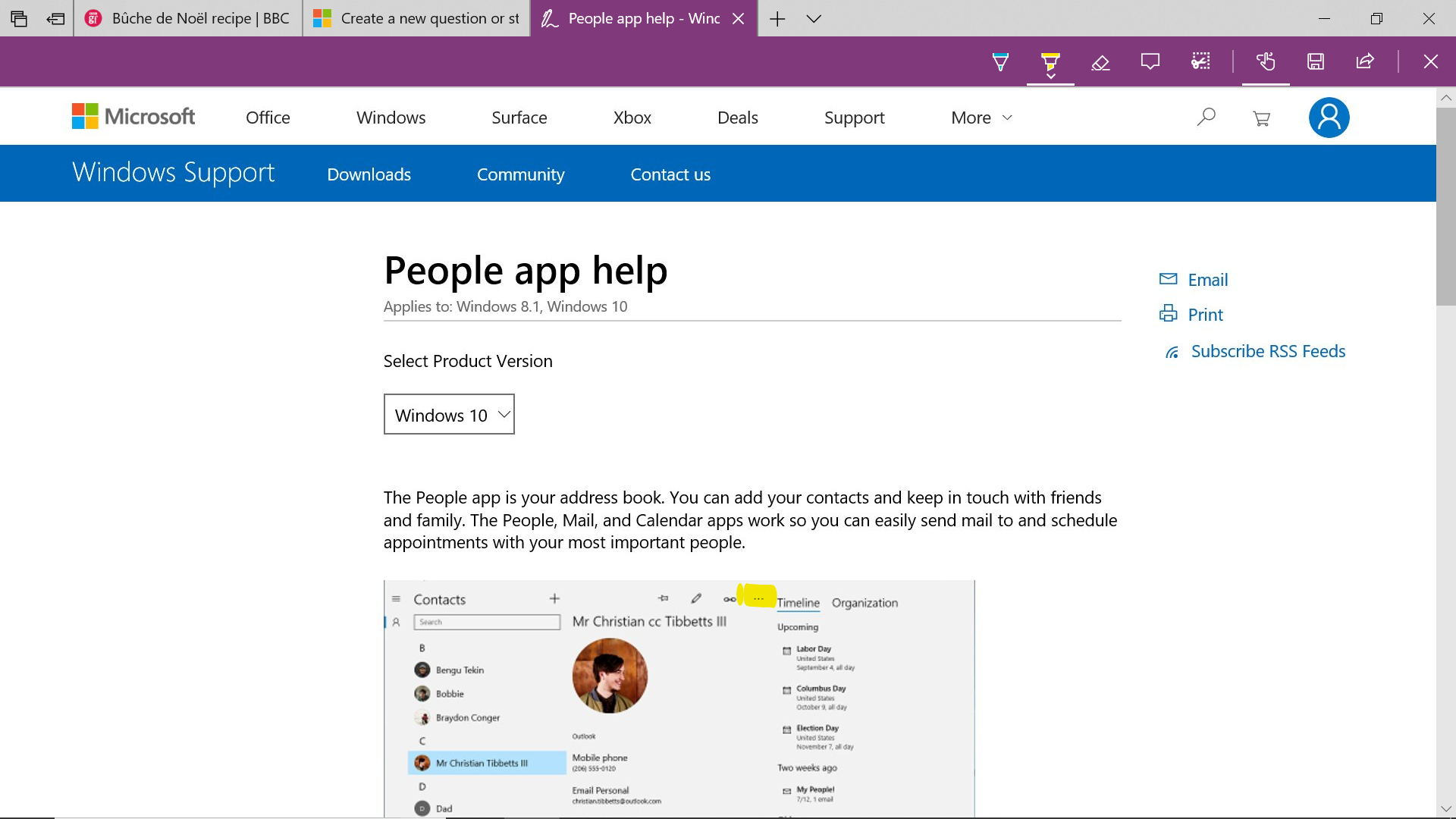Click the Microsoft logo
The image size is (1456, 819).
pyautogui.click(x=133, y=117)
